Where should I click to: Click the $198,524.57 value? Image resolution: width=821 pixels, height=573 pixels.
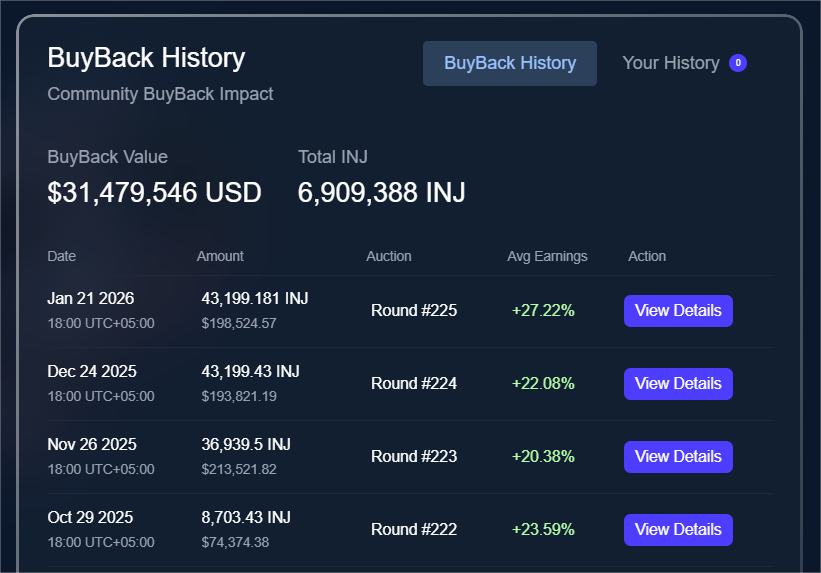pos(239,323)
